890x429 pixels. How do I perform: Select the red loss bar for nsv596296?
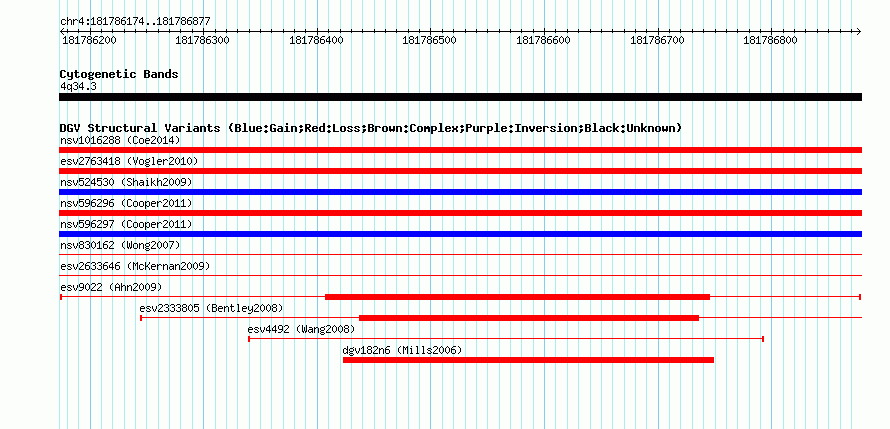click(460, 213)
